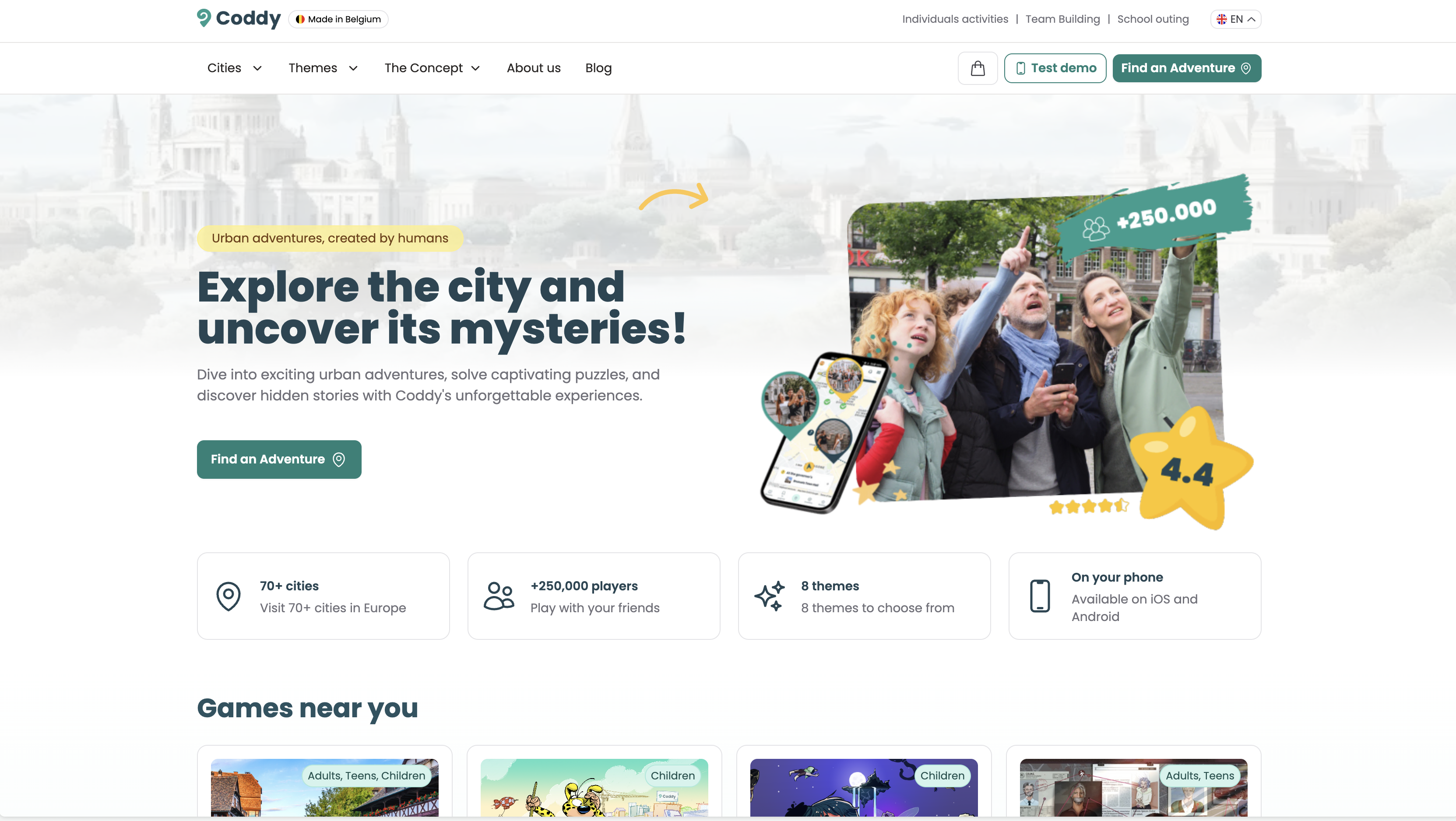This screenshot has height=821, width=1456.
Task: Click the Test demo button
Action: [1055, 68]
